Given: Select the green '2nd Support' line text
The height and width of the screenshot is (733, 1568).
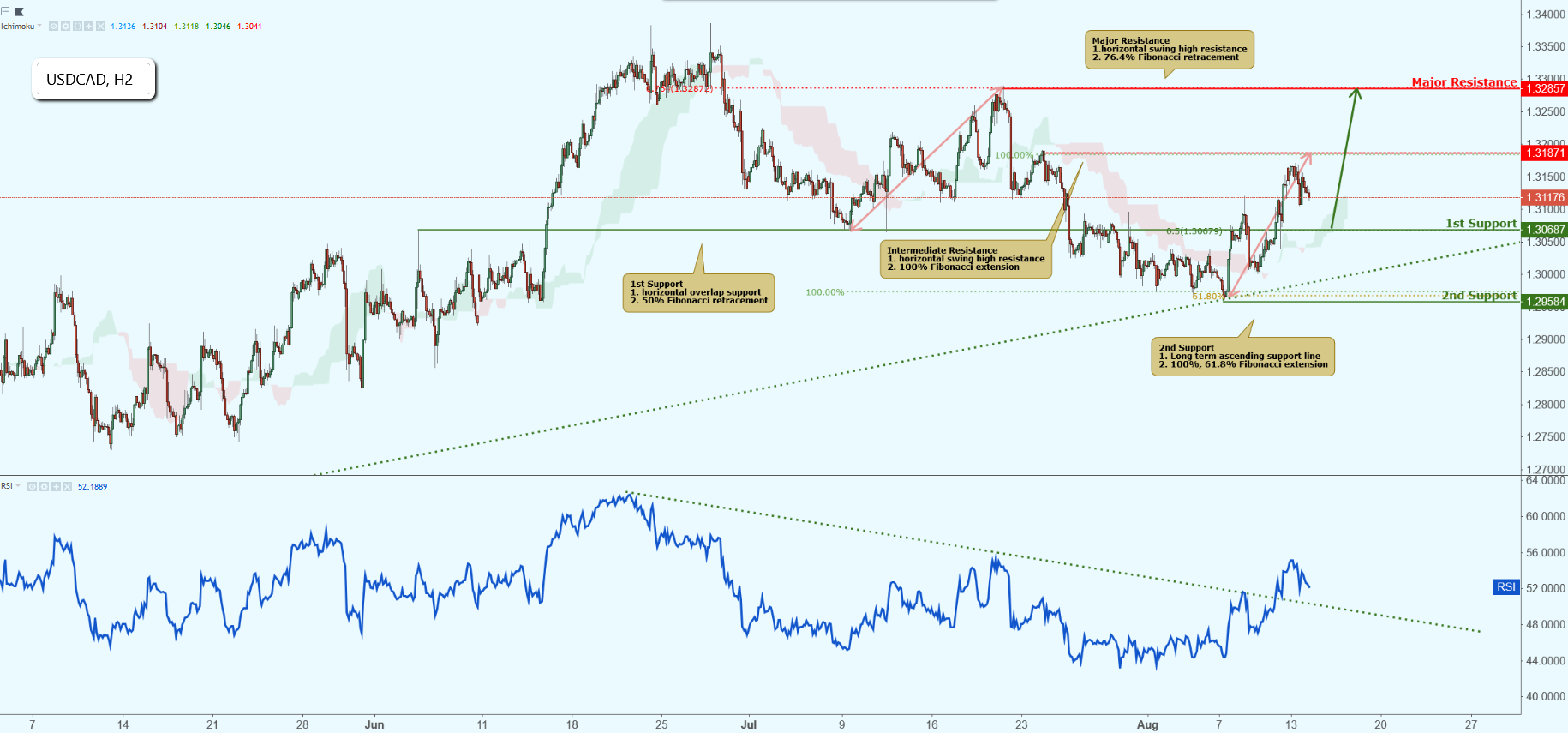Looking at the screenshot, I should click(1480, 296).
